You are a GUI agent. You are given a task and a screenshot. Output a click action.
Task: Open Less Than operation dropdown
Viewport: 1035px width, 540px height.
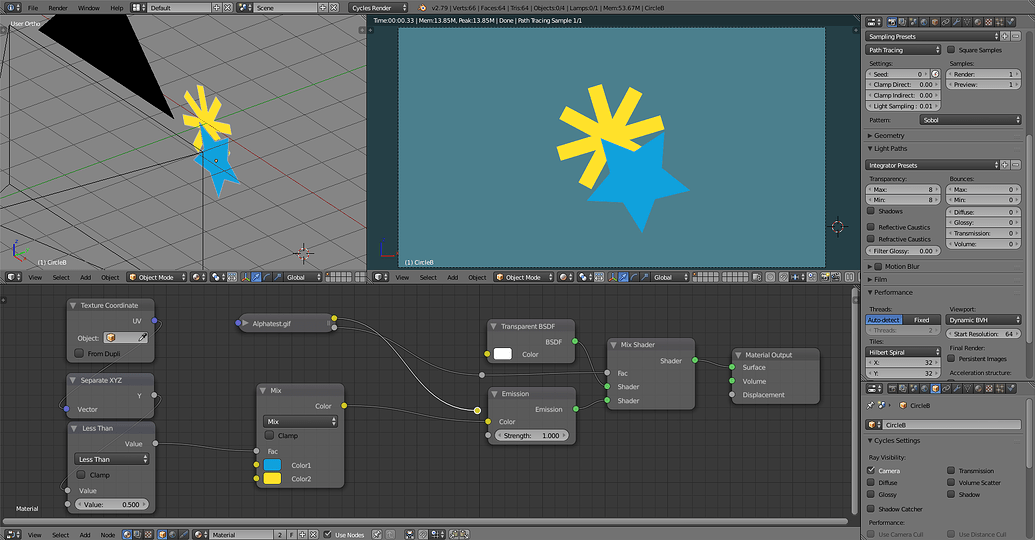pyautogui.click(x=112, y=459)
